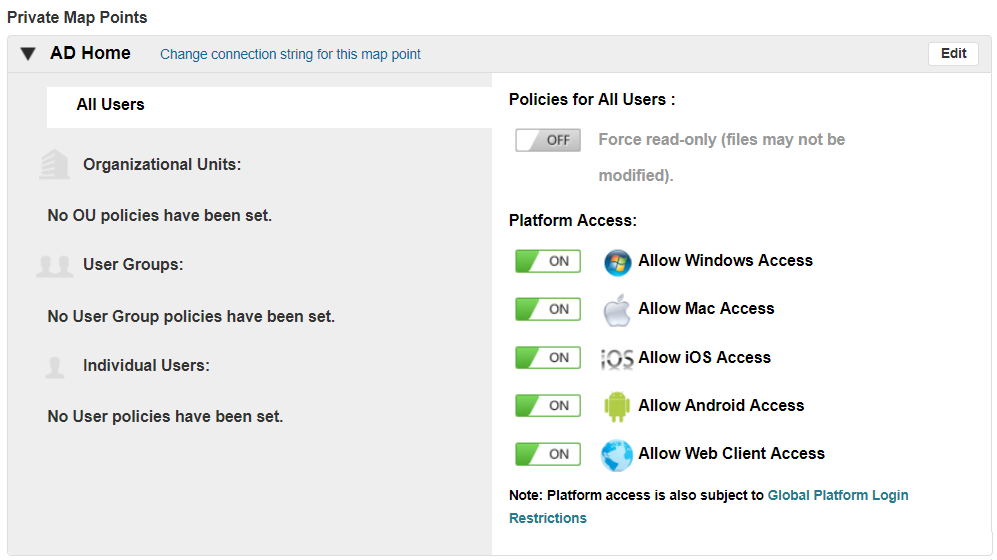The height and width of the screenshot is (560, 997).
Task: Click the Web Client globe icon
Action: [x=617, y=455]
